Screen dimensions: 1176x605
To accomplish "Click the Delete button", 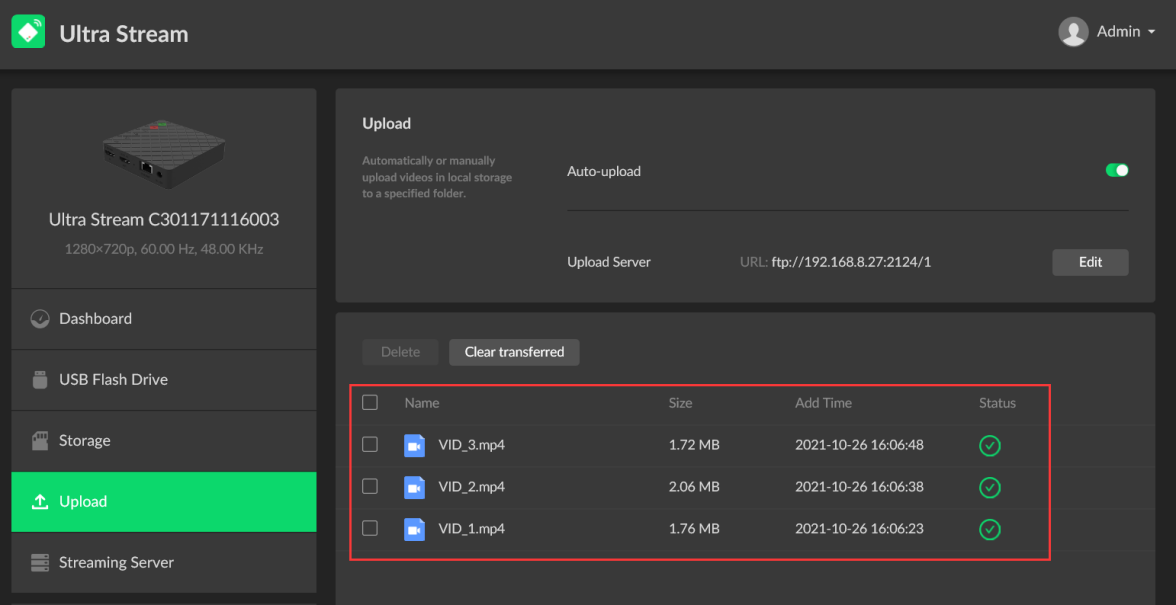I will pos(400,352).
